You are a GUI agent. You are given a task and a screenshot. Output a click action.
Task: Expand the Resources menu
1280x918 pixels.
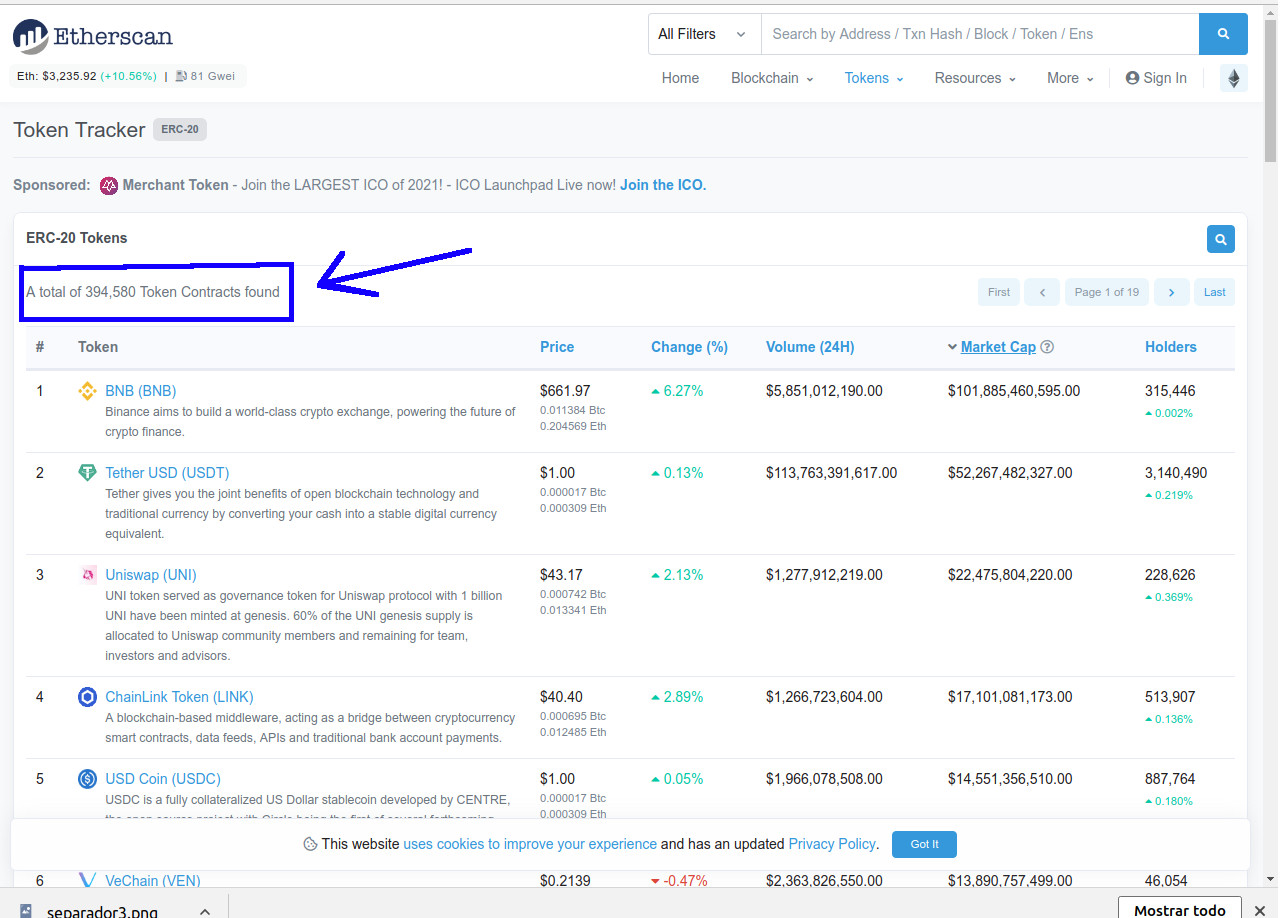[x=975, y=78]
